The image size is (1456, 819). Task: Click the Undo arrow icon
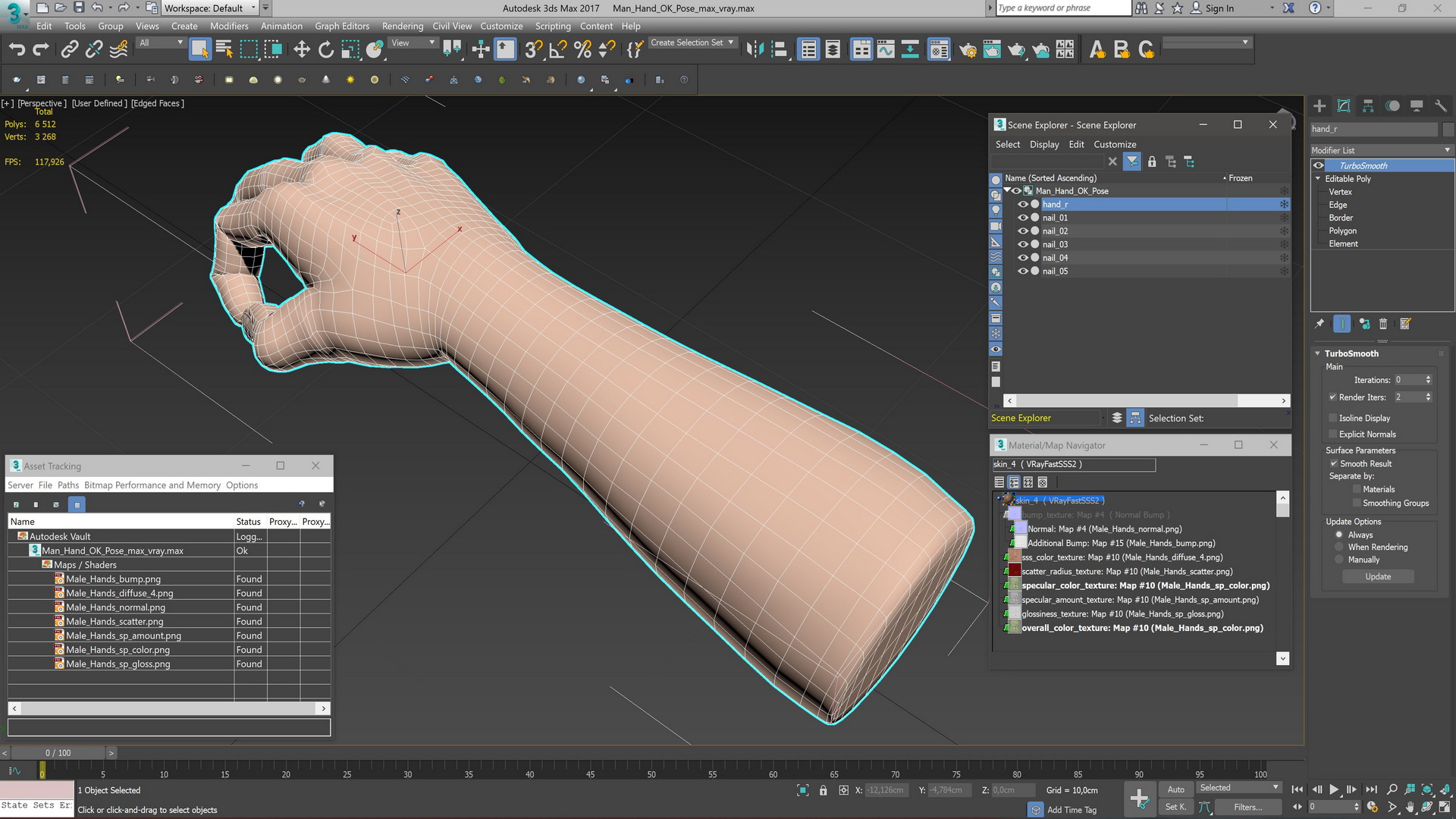17,50
